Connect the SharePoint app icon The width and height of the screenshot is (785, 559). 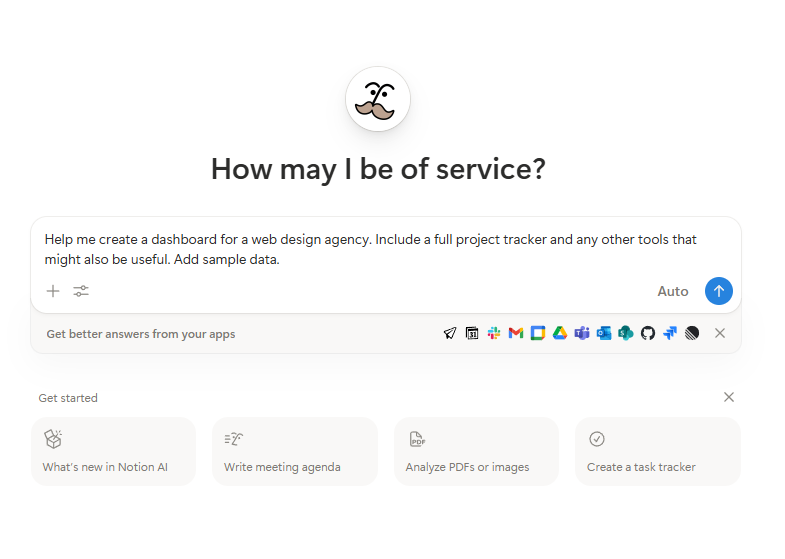[626, 333]
